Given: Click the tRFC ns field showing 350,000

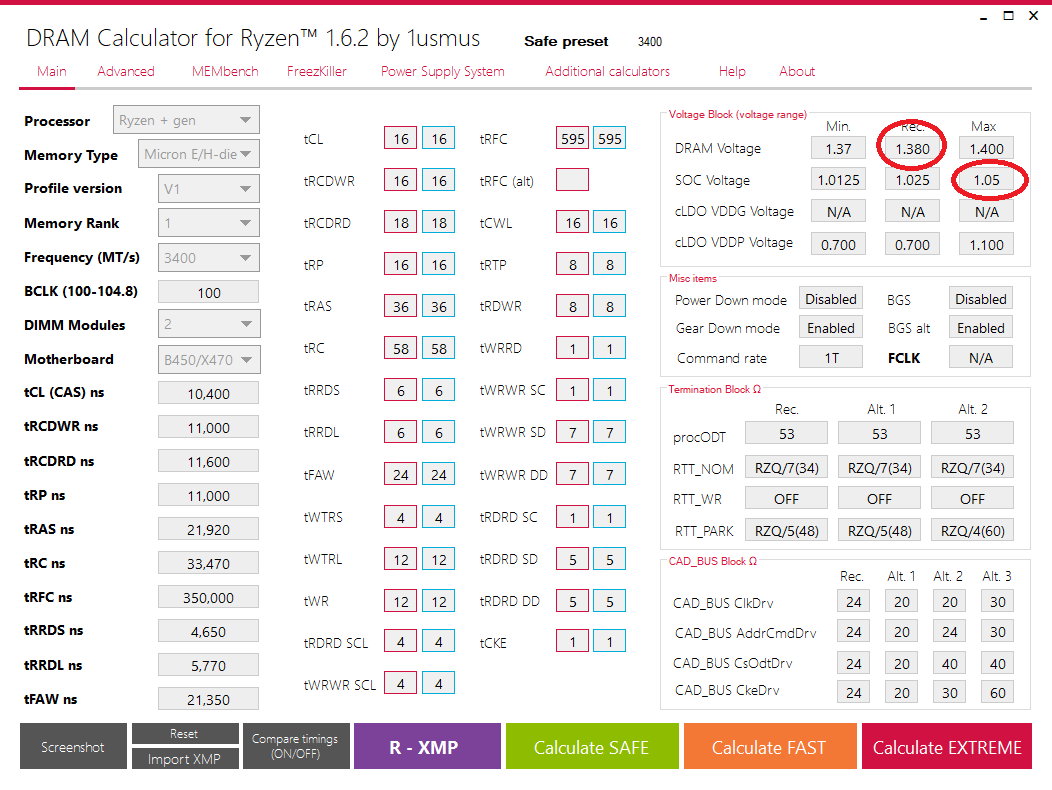Looking at the screenshot, I should pos(209,597).
